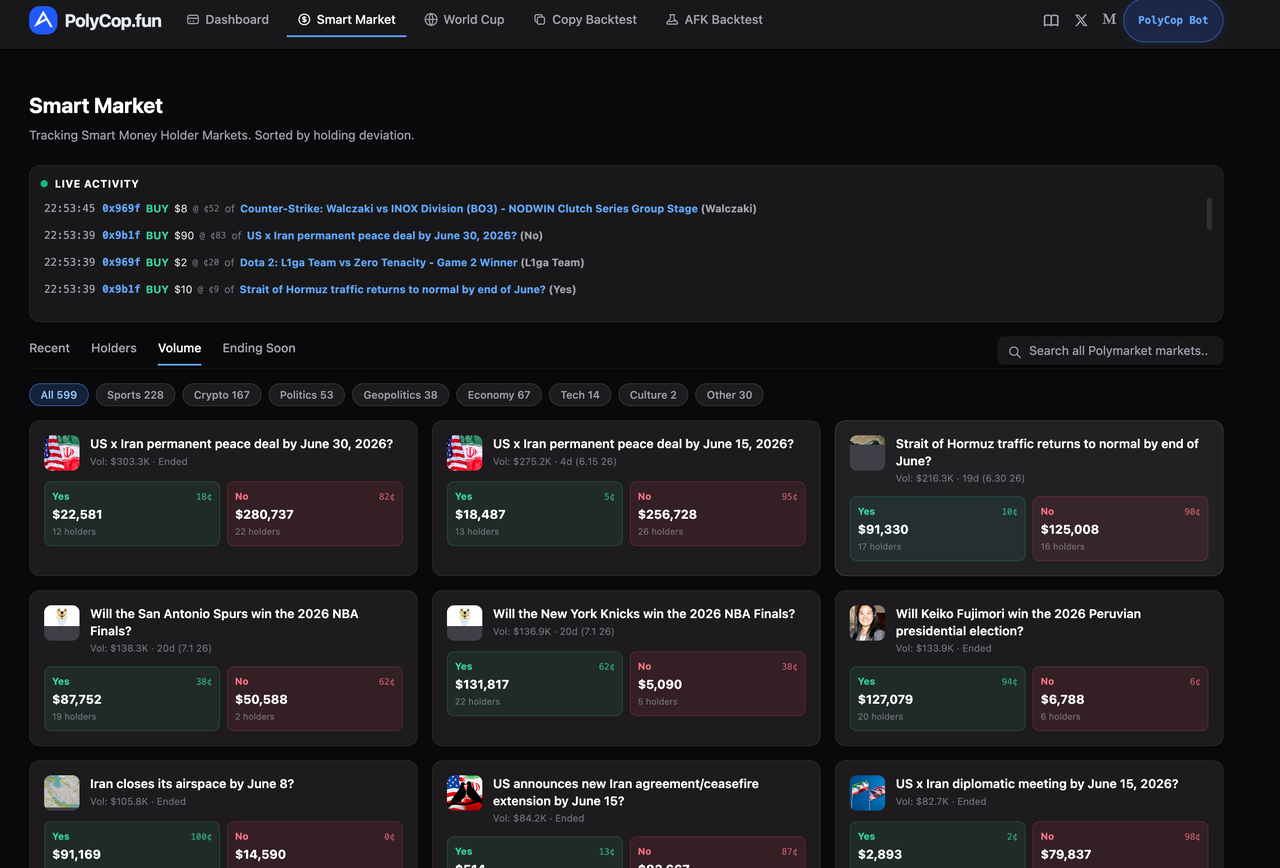Viewport: 1280px width, 868px height.
Task: Select No $6,788 box for Keiko Fujimori
Action: (x=1121, y=699)
